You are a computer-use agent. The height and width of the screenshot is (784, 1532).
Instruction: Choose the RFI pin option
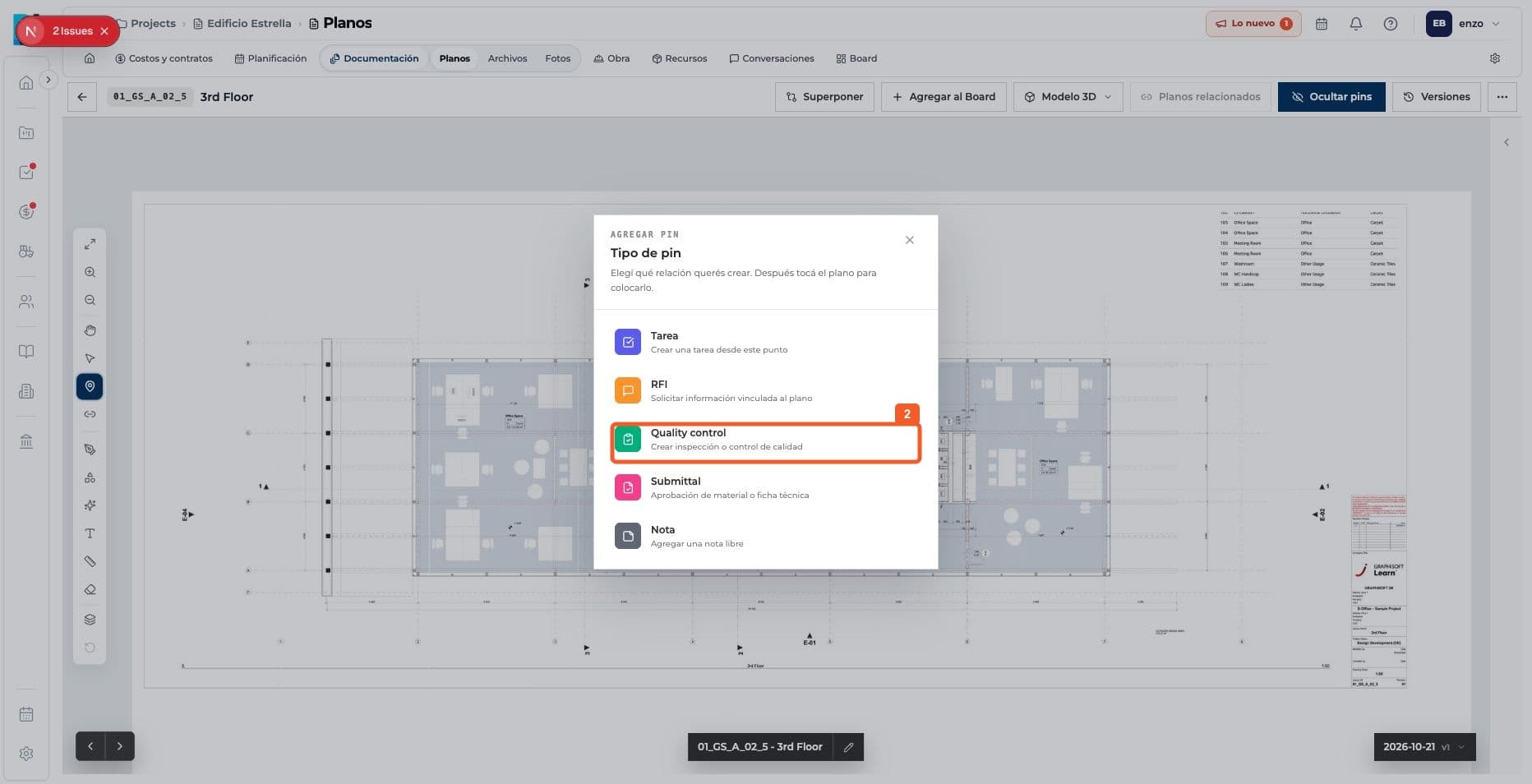point(765,390)
